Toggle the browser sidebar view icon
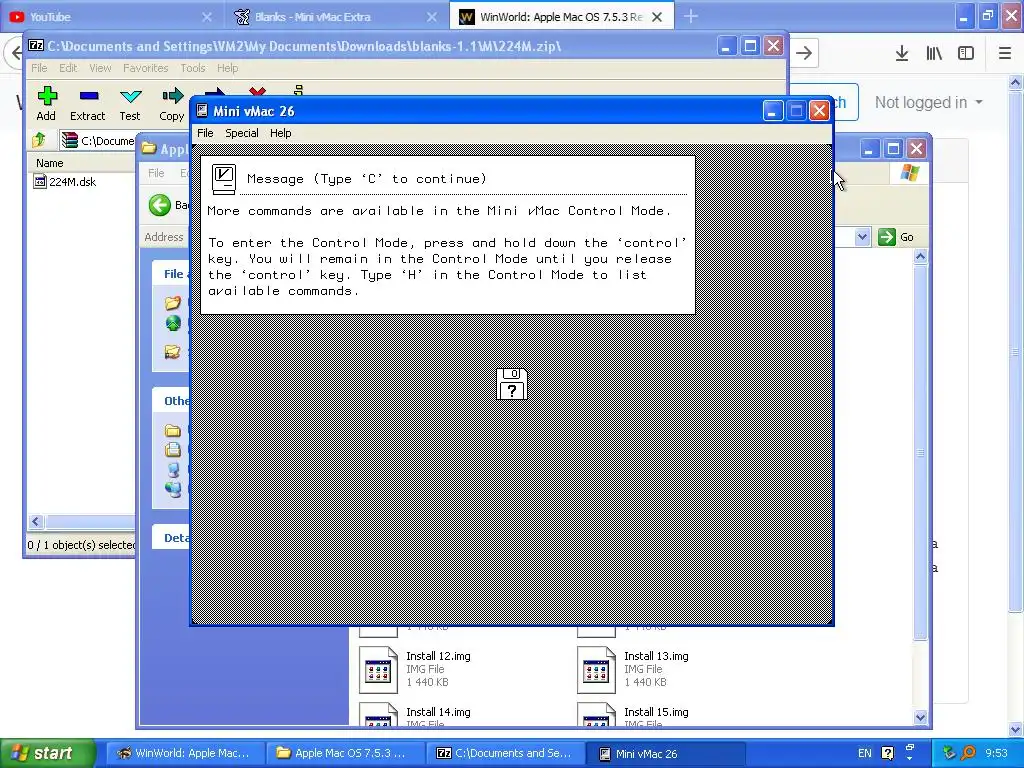Image resolution: width=1024 pixels, height=768 pixels. click(x=966, y=53)
